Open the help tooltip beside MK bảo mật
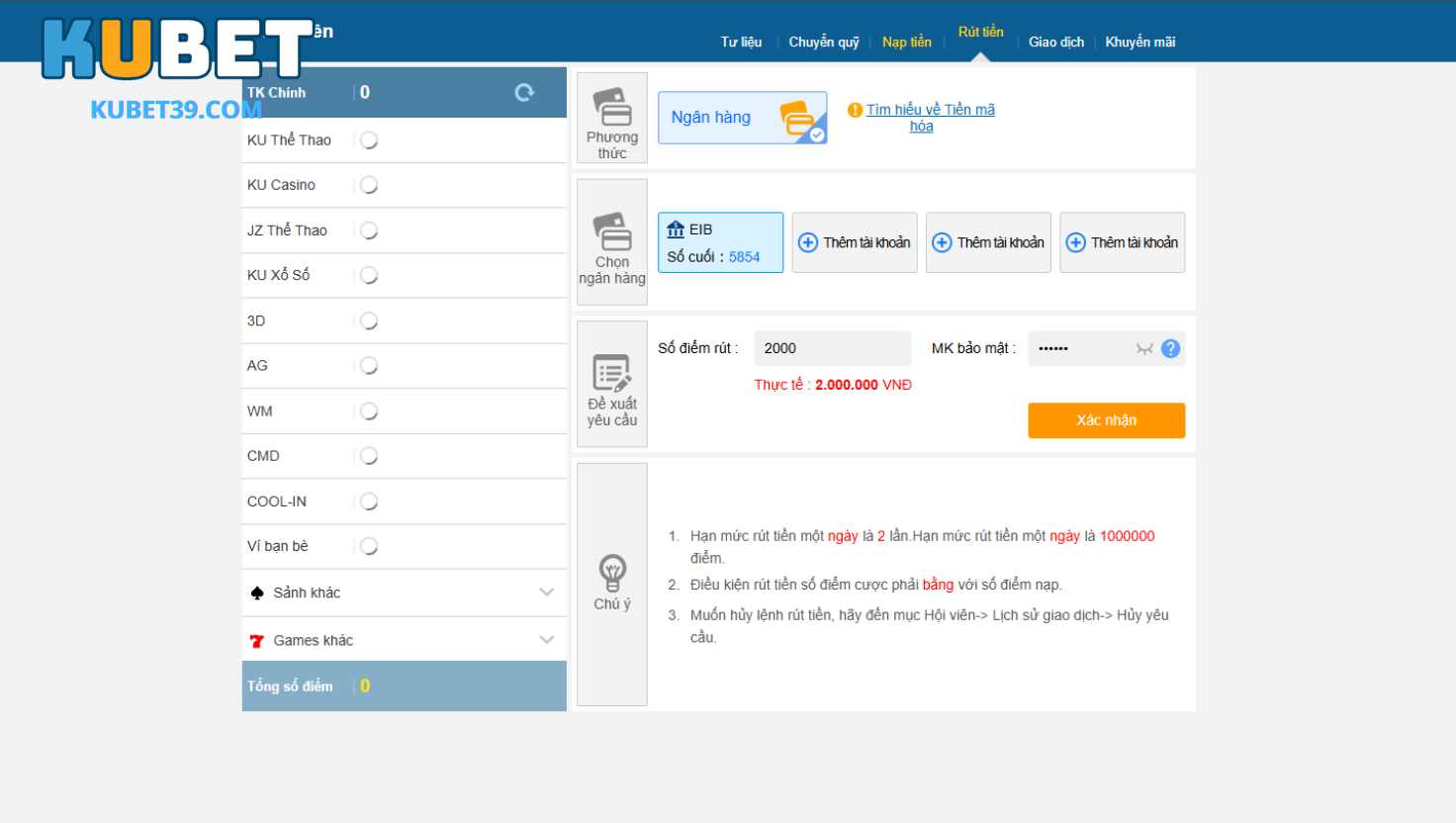This screenshot has height=823, width=1456. pos(1171,348)
